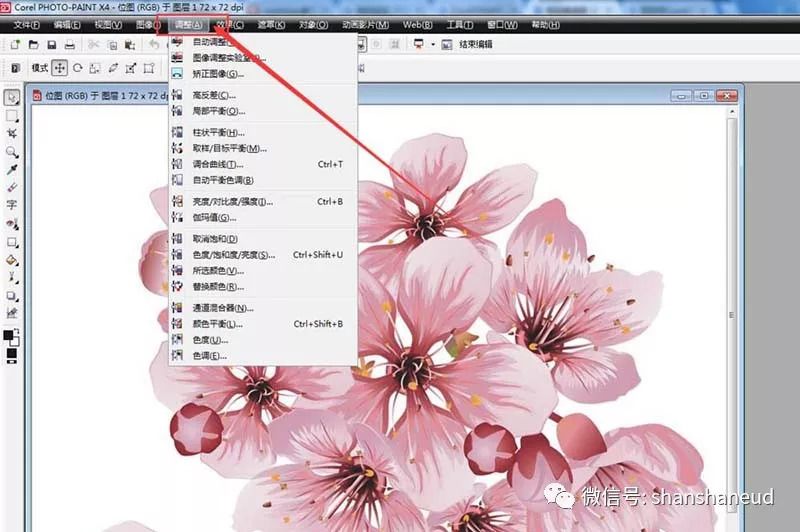Click the Print toolbar icon
This screenshot has height=532, width=800.
click(x=69, y=45)
